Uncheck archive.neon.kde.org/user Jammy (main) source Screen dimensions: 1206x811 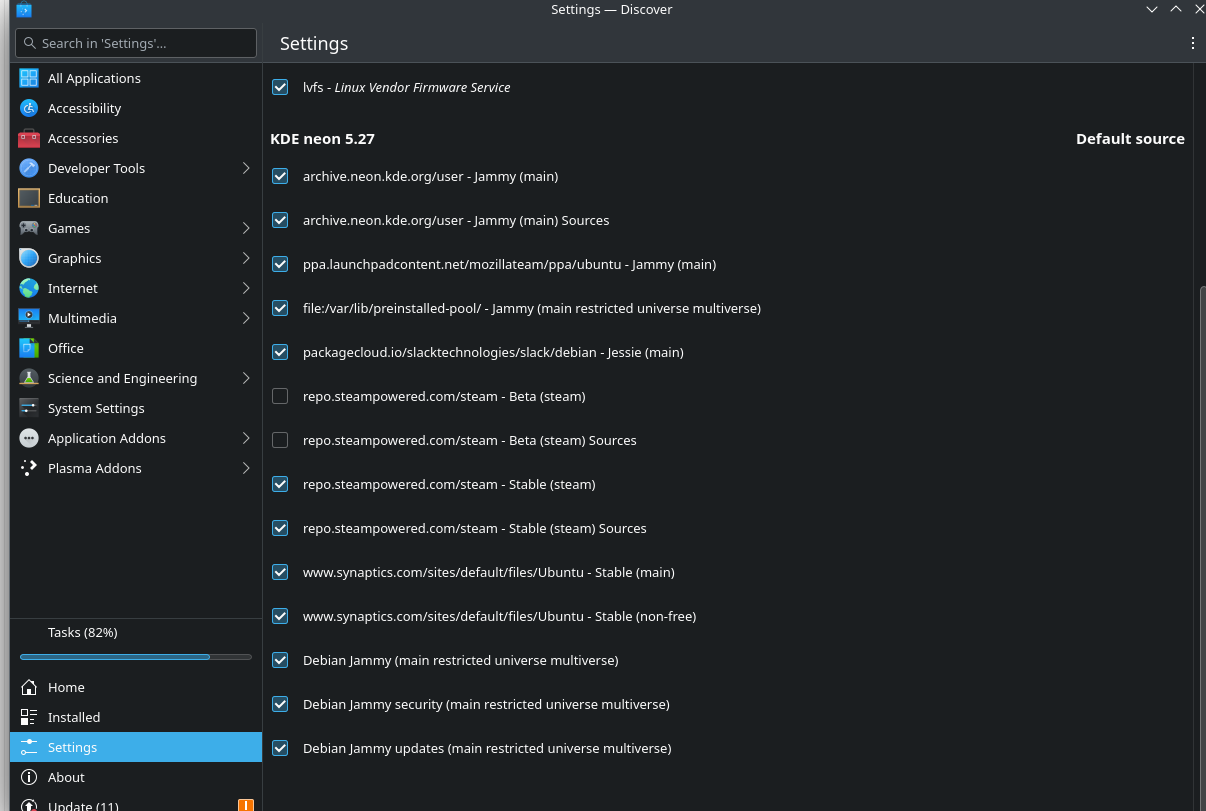(x=280, y=176)
